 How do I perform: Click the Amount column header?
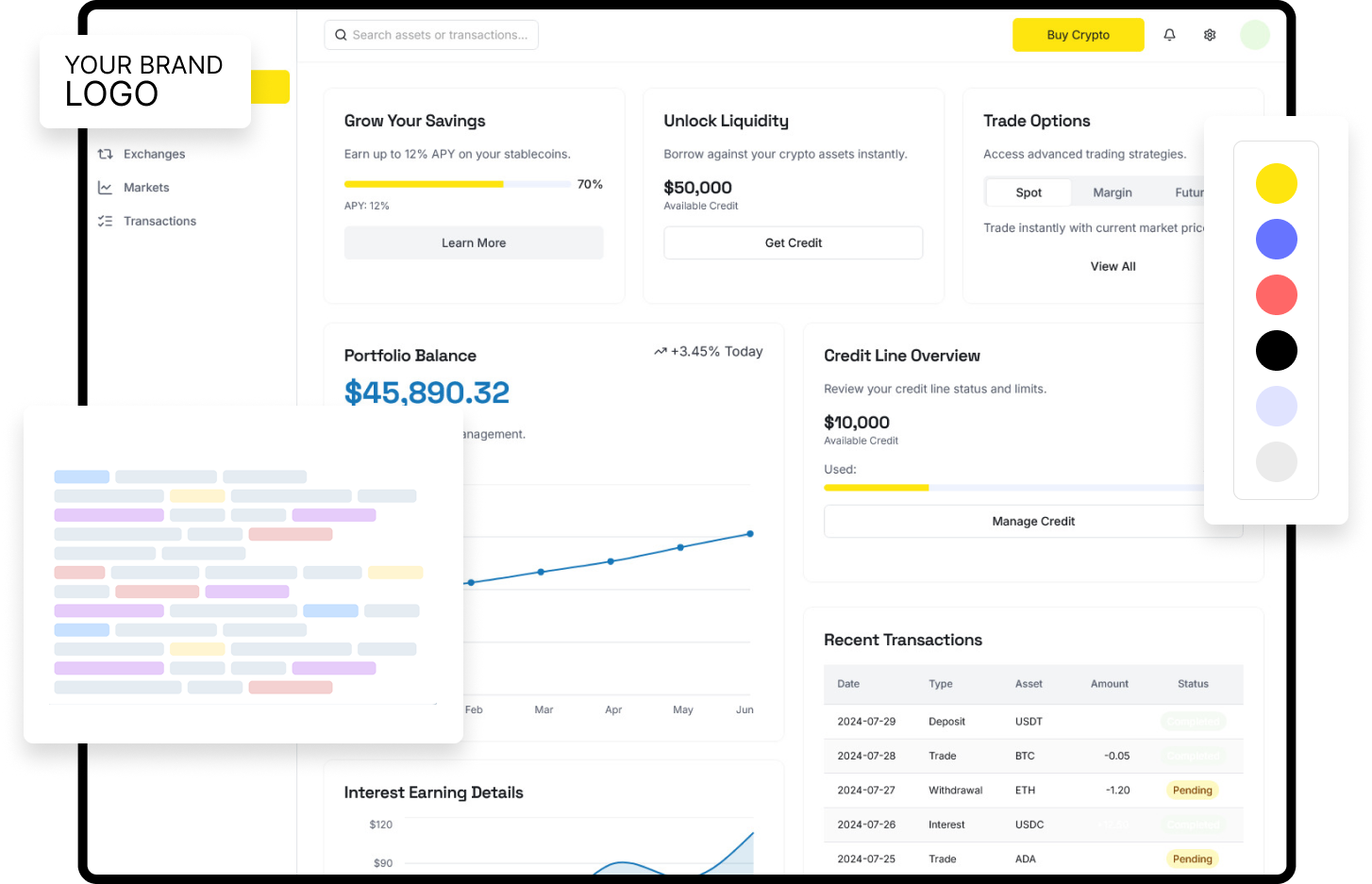[x=1110, y=684]
